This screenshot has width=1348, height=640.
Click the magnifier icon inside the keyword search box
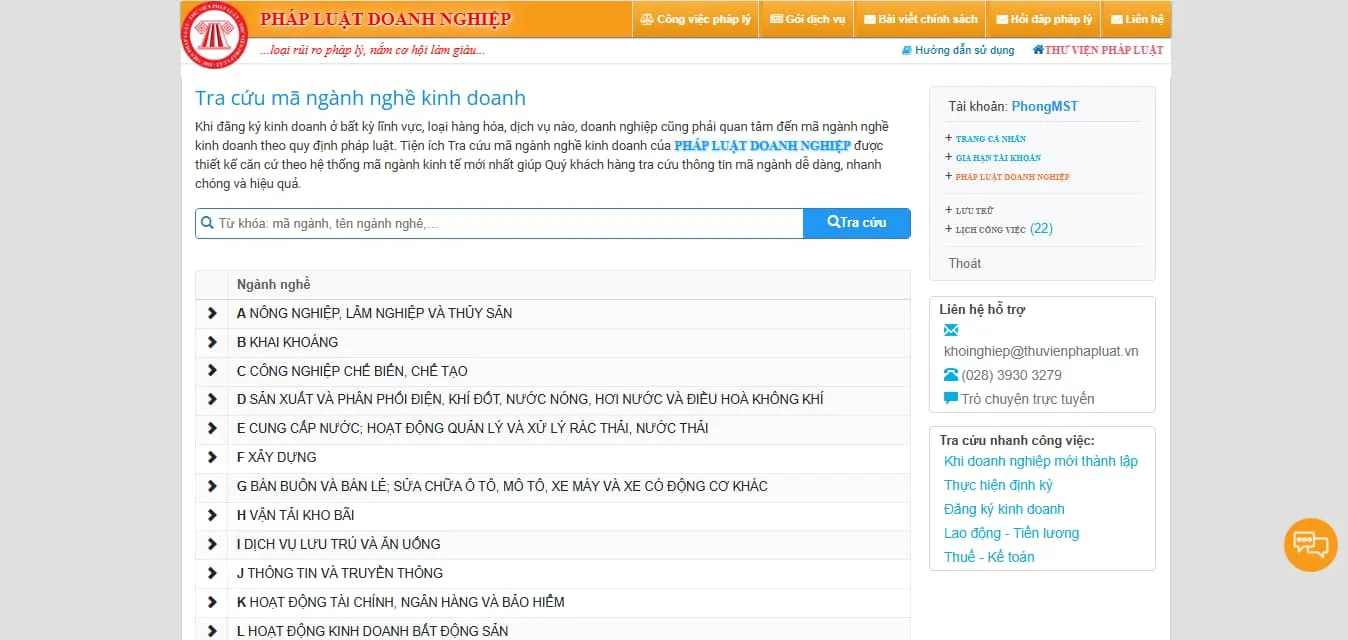(208, 223)
